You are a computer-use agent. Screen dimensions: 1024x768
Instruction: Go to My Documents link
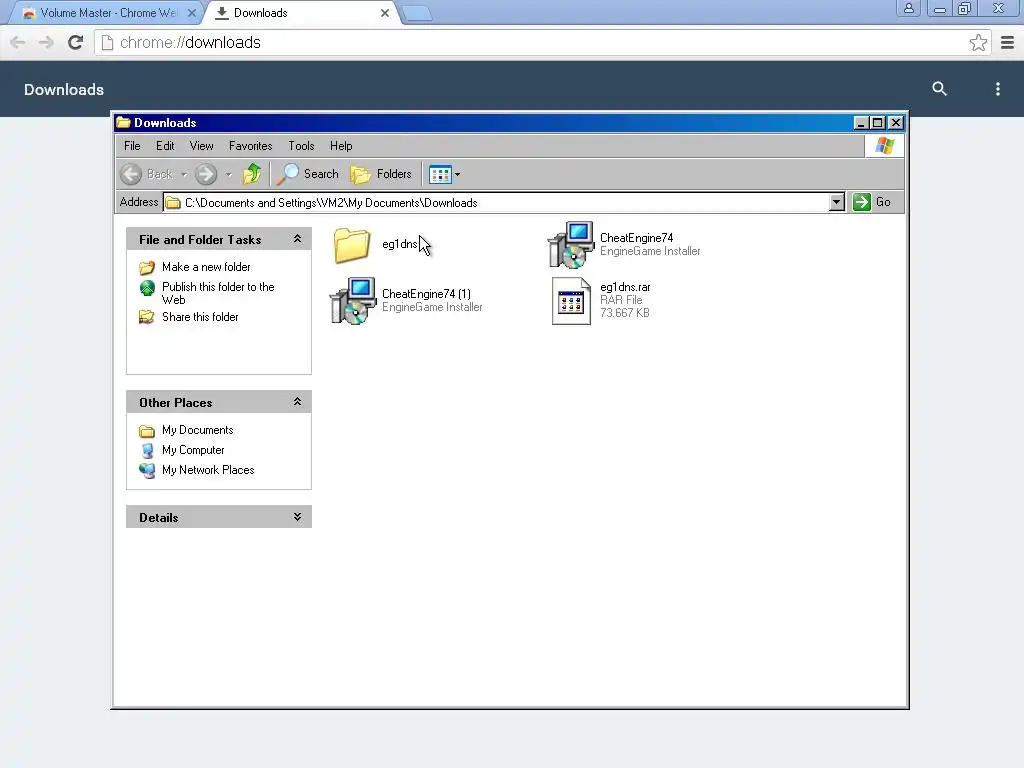[197, 430]
